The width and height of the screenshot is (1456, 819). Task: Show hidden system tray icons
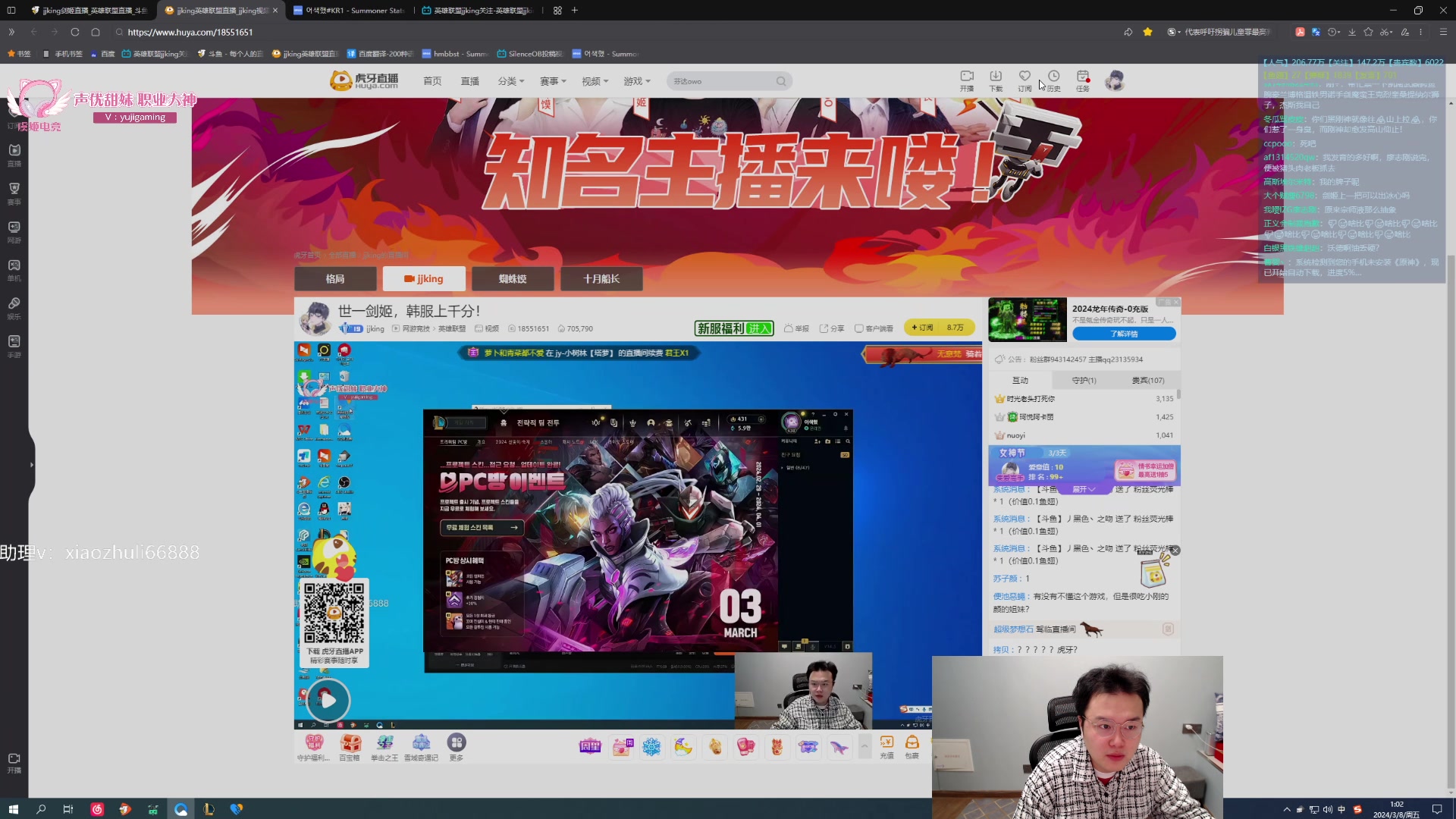point(1286,809)
